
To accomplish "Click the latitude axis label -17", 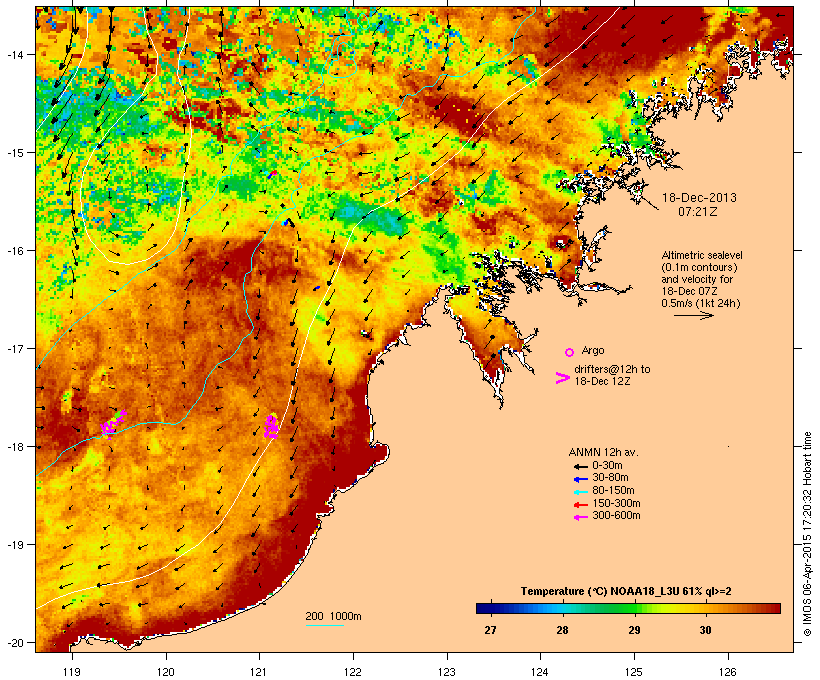I will tap(15, 348).
